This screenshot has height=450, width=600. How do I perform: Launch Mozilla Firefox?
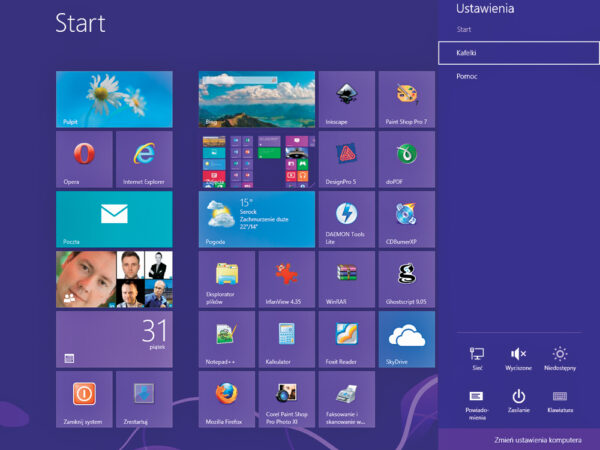pos(227,399)
